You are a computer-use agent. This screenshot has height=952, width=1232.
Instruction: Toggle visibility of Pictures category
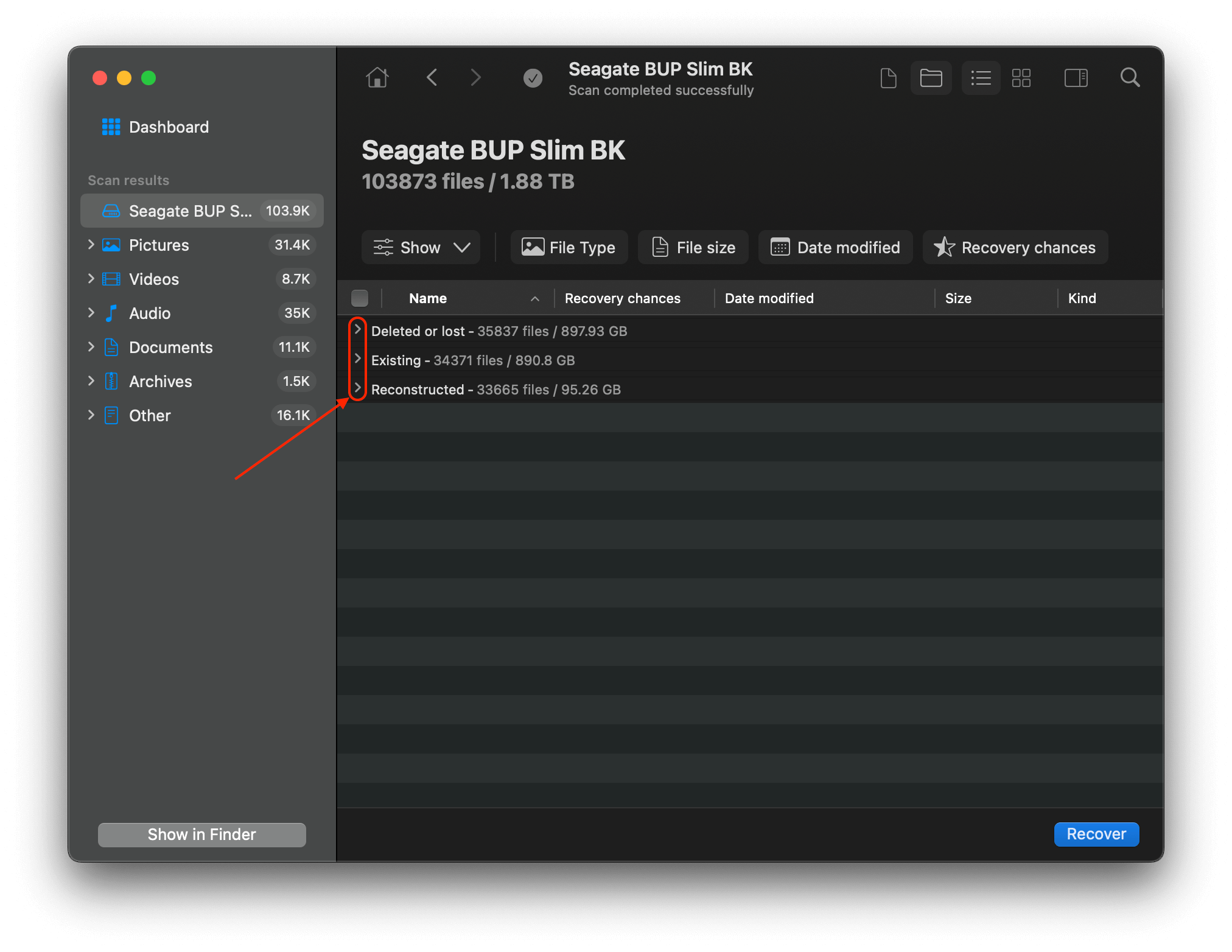[x=91, y=244]
